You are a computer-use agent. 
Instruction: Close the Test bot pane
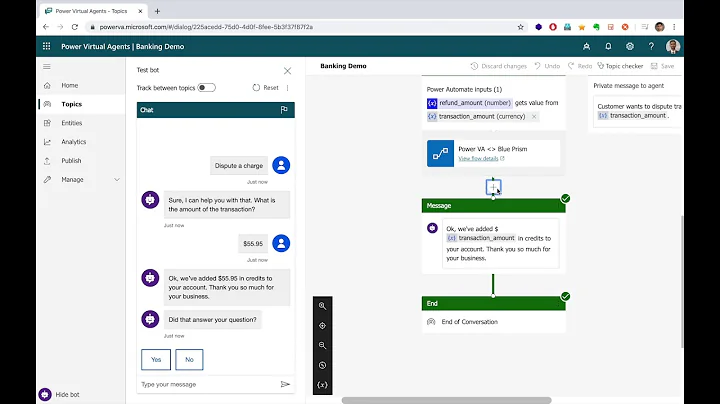click(287, 71)
